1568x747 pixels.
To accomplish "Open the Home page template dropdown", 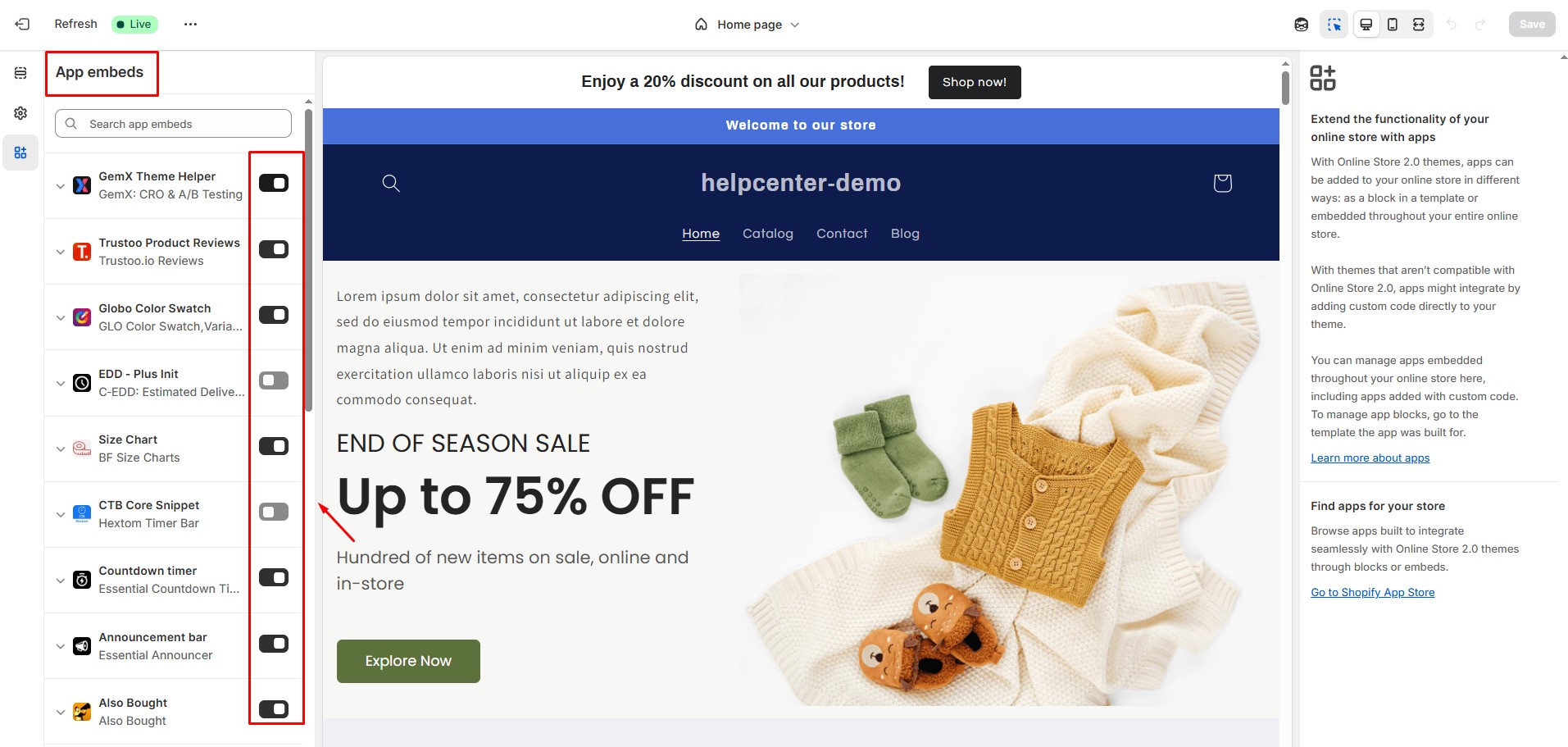I will 747,25.
